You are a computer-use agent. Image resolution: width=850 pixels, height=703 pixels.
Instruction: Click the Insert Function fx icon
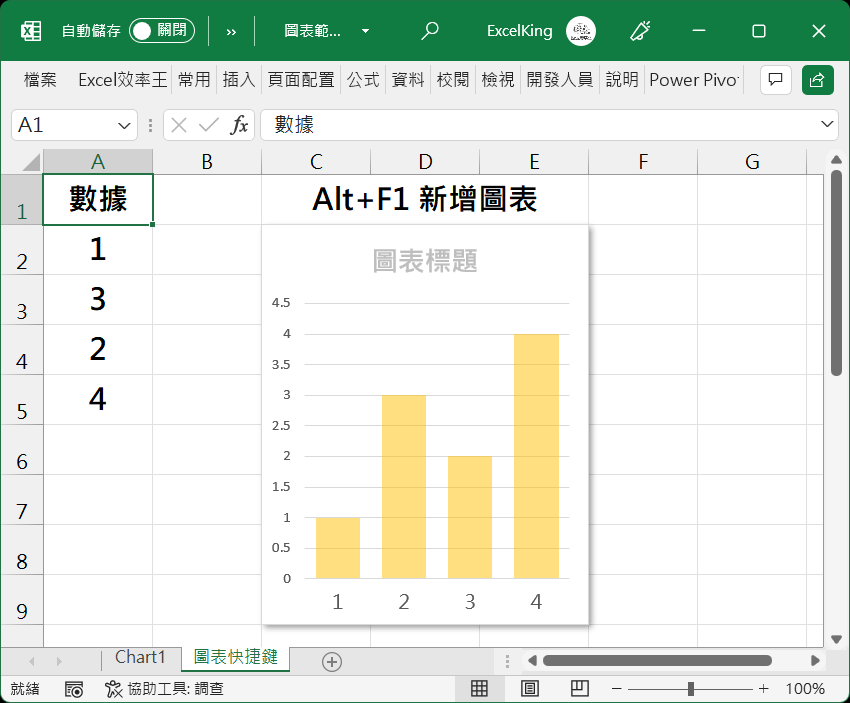pos(240,125)
